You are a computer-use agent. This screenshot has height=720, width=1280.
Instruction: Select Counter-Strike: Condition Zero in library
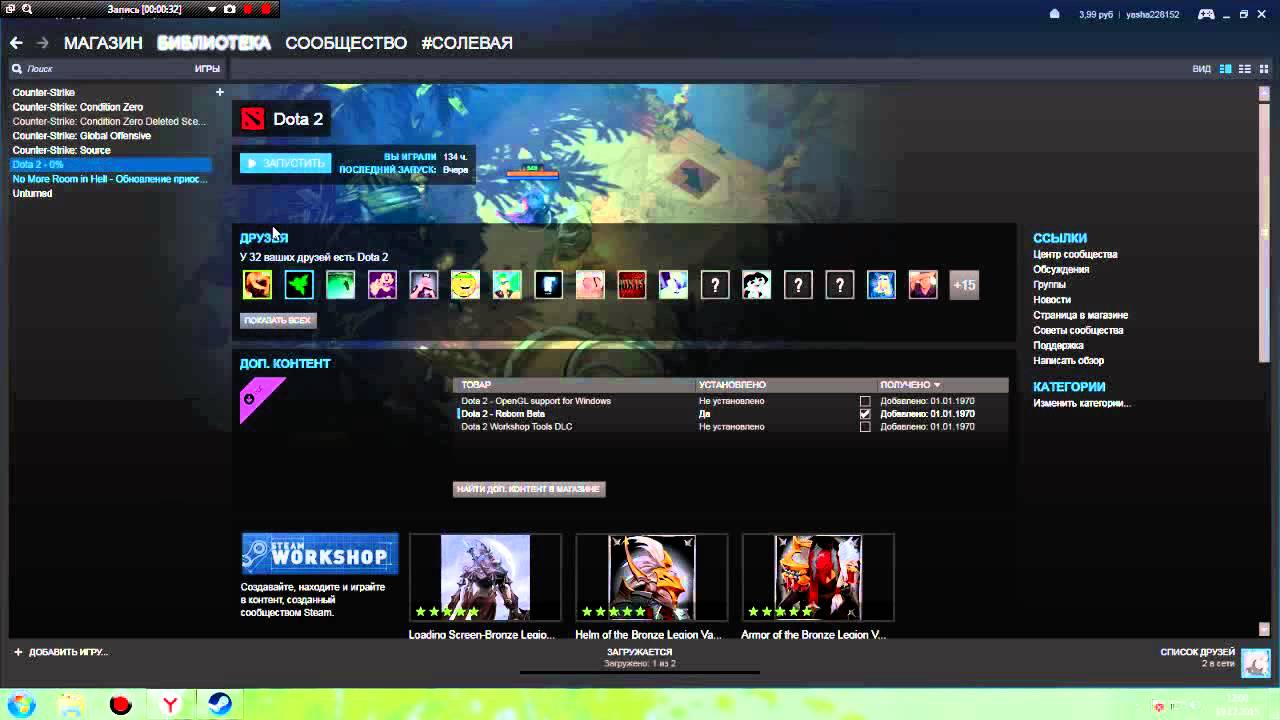77,107
